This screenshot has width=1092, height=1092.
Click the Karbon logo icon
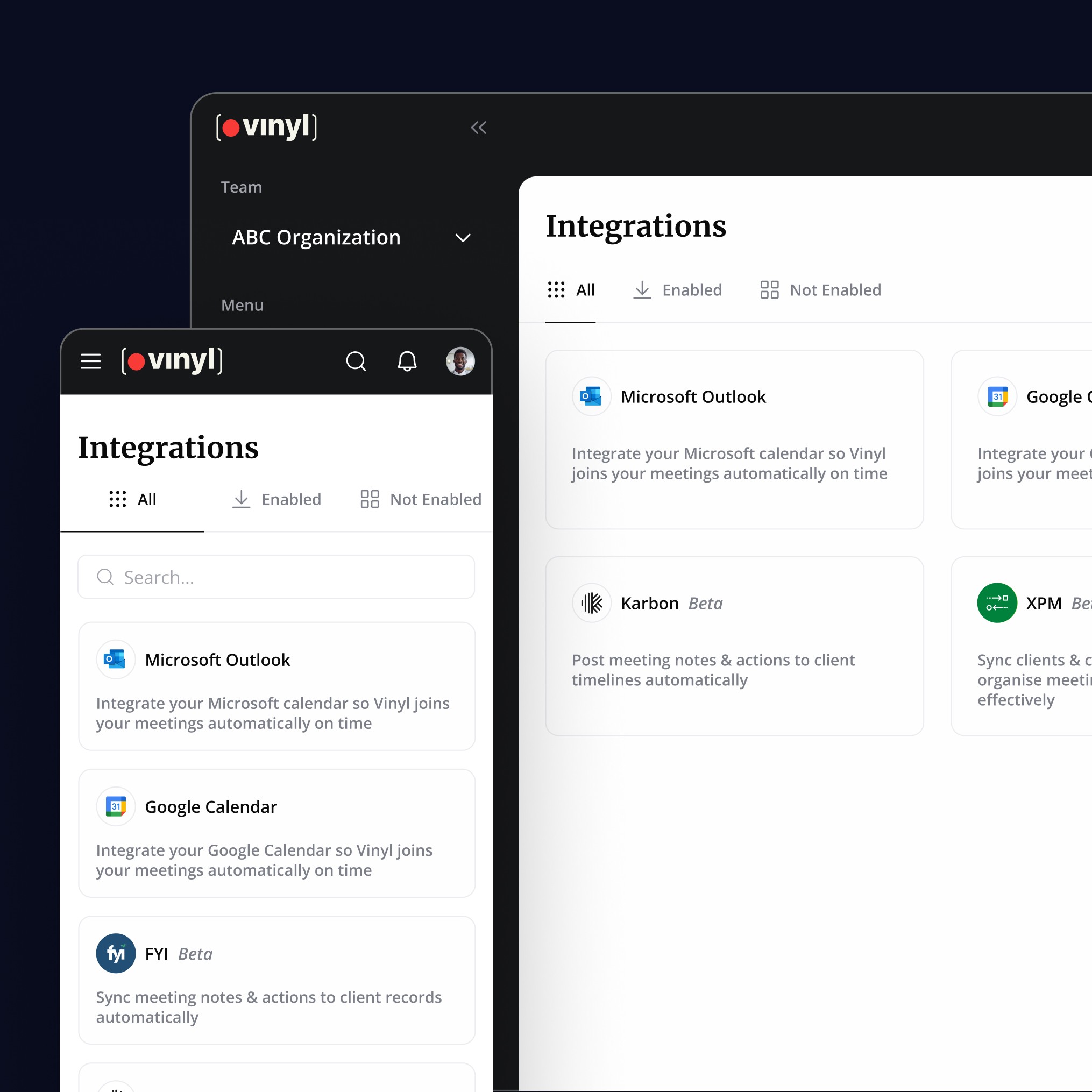(591, 603)
